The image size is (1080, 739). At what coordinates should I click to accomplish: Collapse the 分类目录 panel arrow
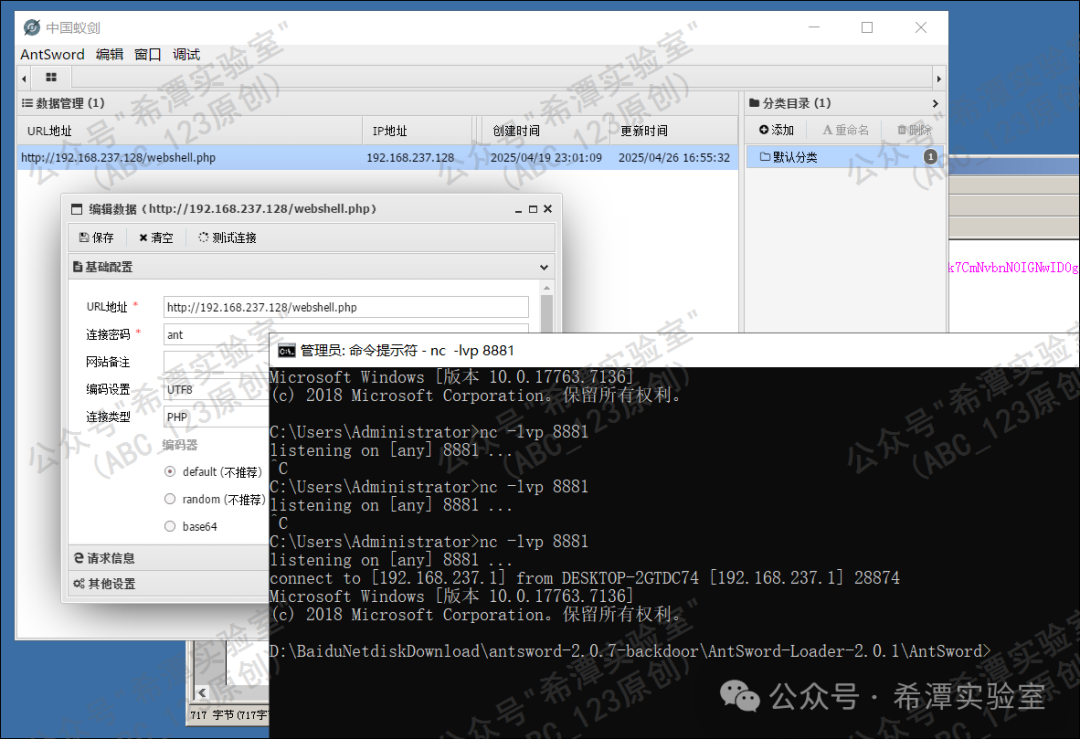click(x=935, y=103)
